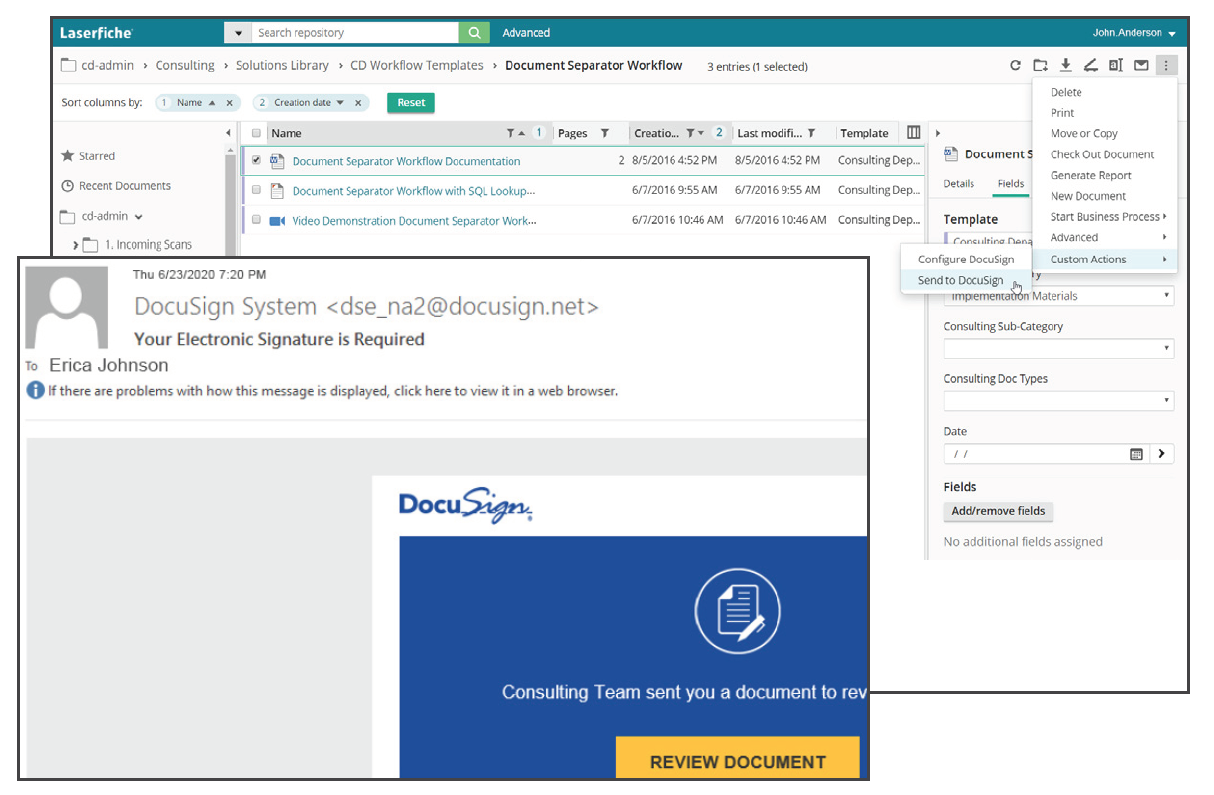This screenshot has width=1214, height=795.
Task: Open the Implementation Materials dropdown
Action: pos(1059,296)
